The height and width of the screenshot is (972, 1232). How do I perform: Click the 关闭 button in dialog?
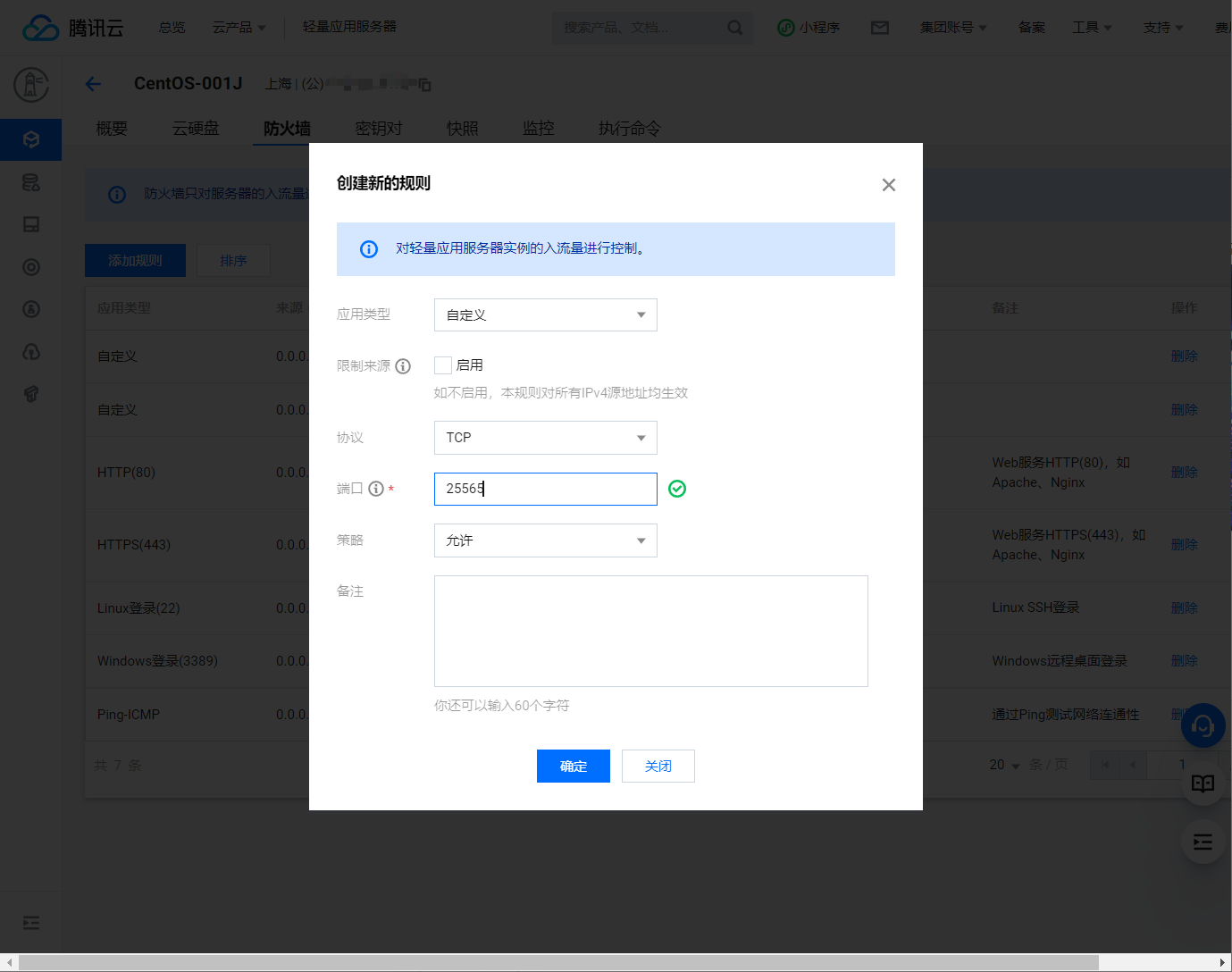[658, 767]
